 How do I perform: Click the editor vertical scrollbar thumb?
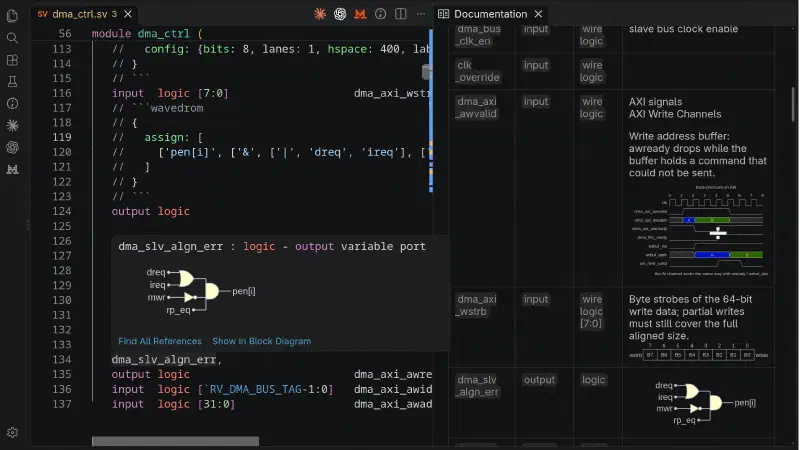pos(427,72)
